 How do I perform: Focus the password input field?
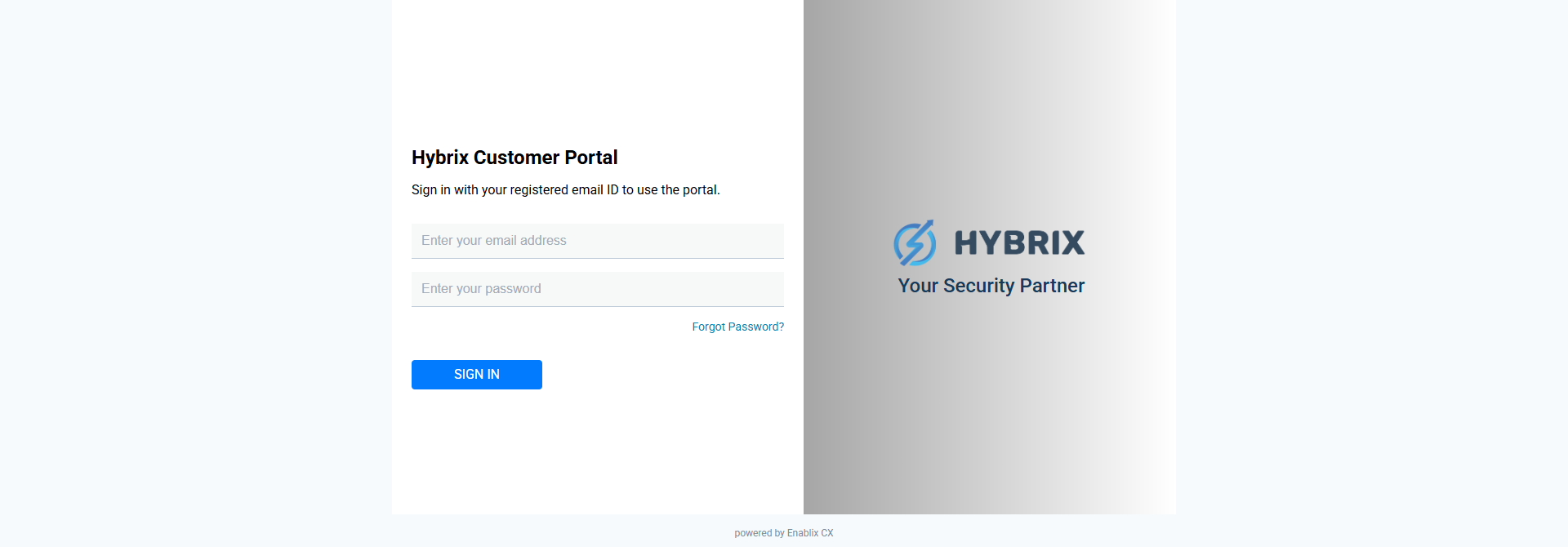(x=597, y=289)
